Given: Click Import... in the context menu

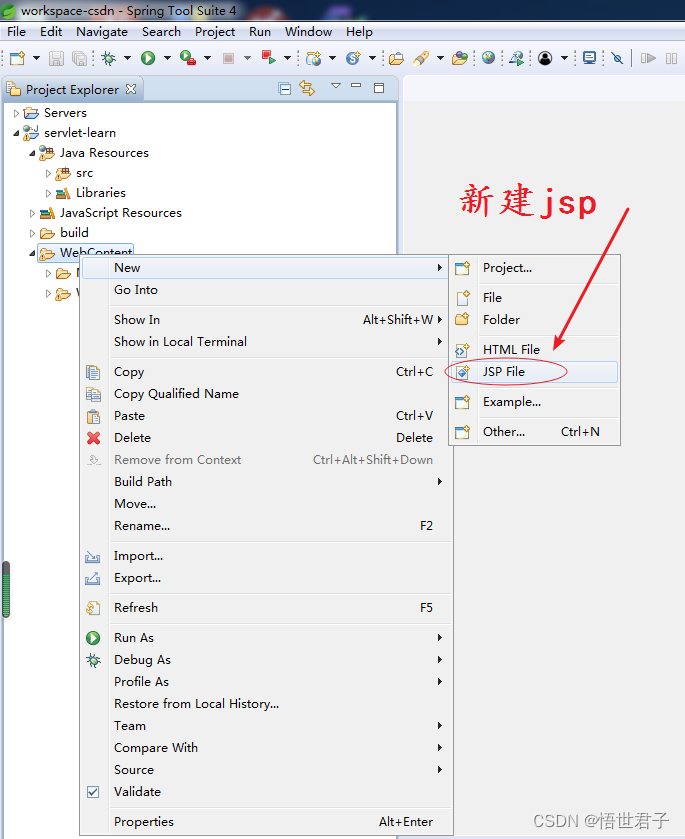Looking at the screenshot, I should pos(266,556).
